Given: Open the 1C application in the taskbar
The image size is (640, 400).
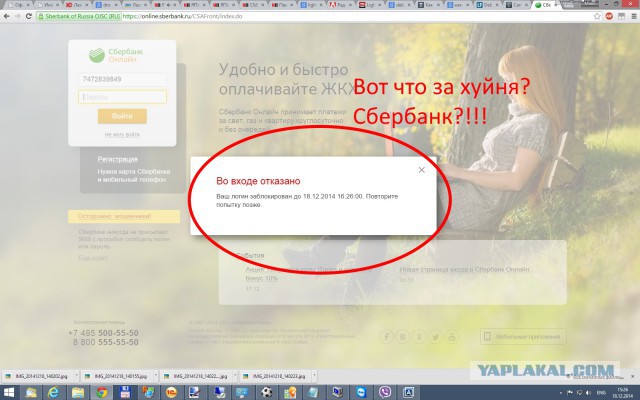Looking at the screenshot, I should [x=171, y=393].
